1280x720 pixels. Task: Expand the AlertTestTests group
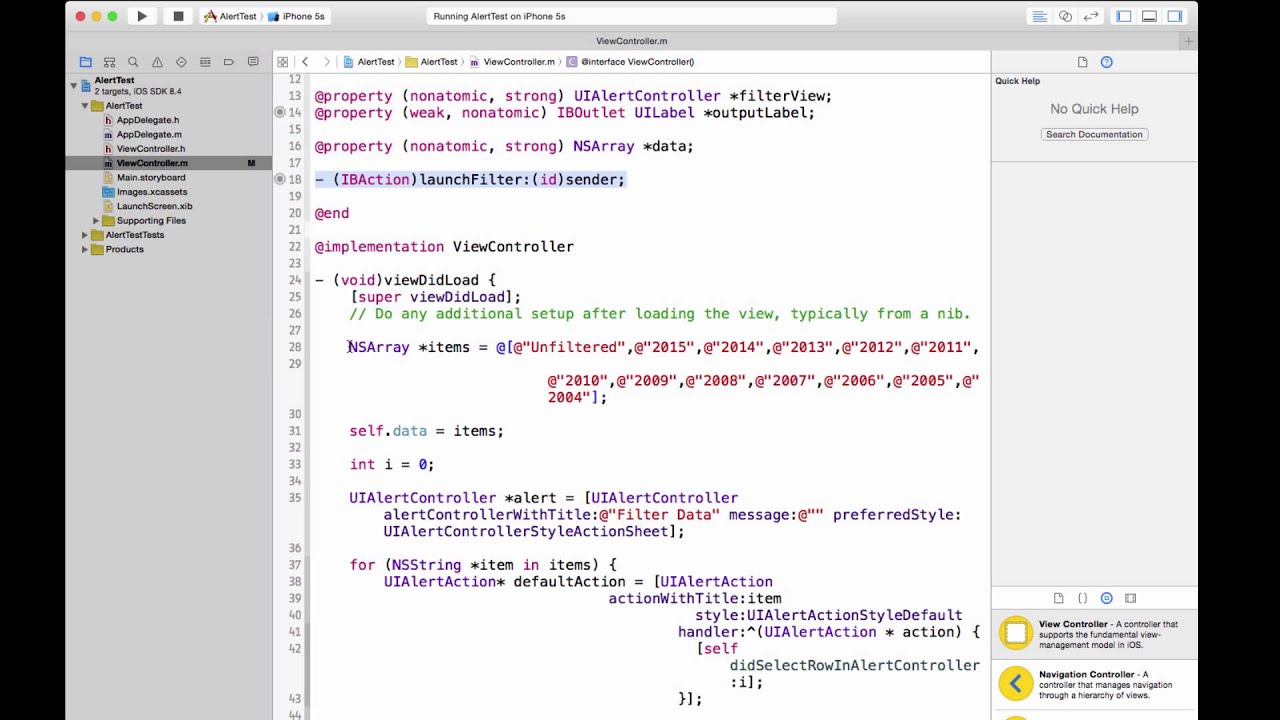click(85, 235)
